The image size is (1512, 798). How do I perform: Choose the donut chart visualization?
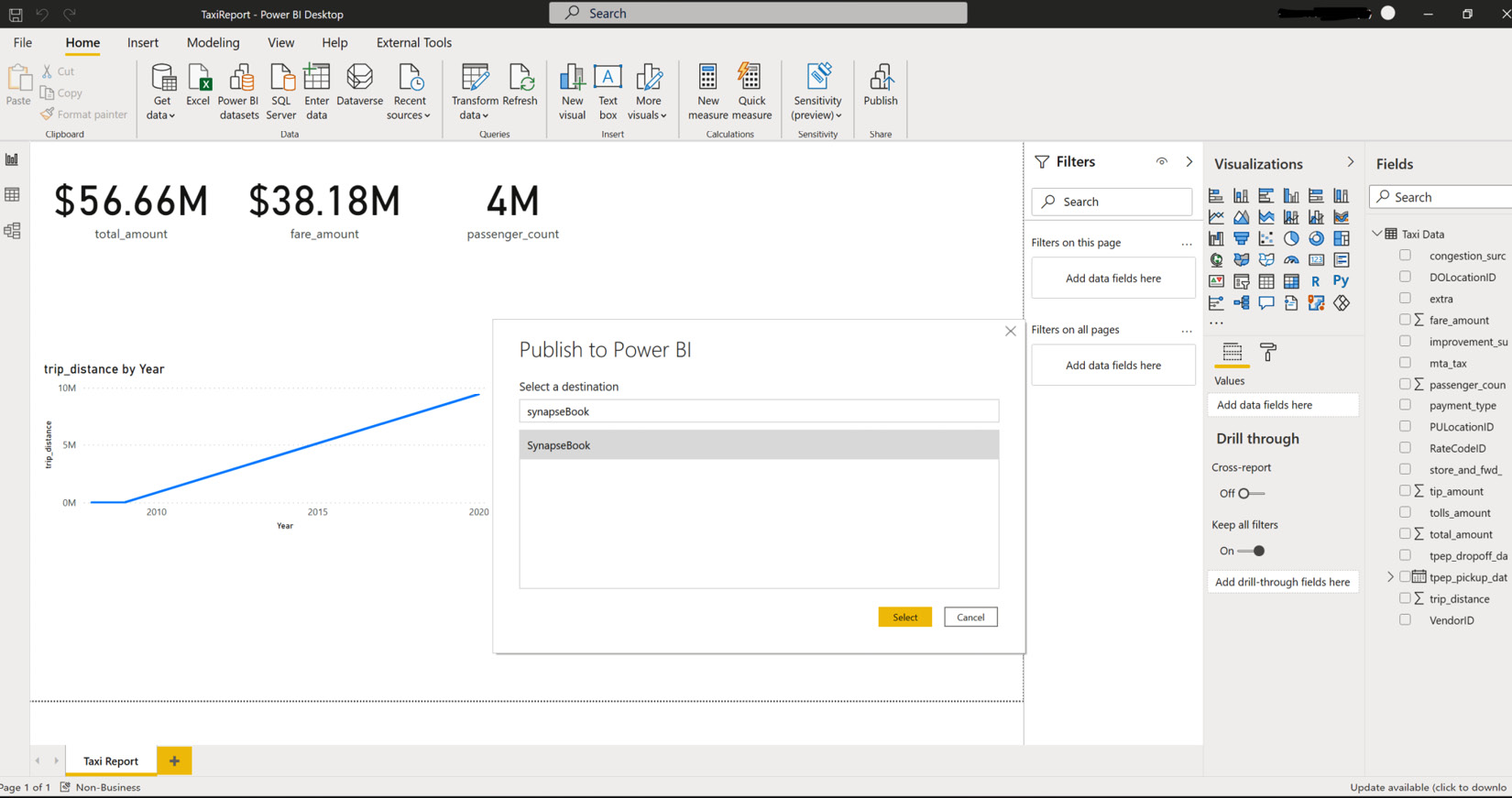[x=1316, y=238]
